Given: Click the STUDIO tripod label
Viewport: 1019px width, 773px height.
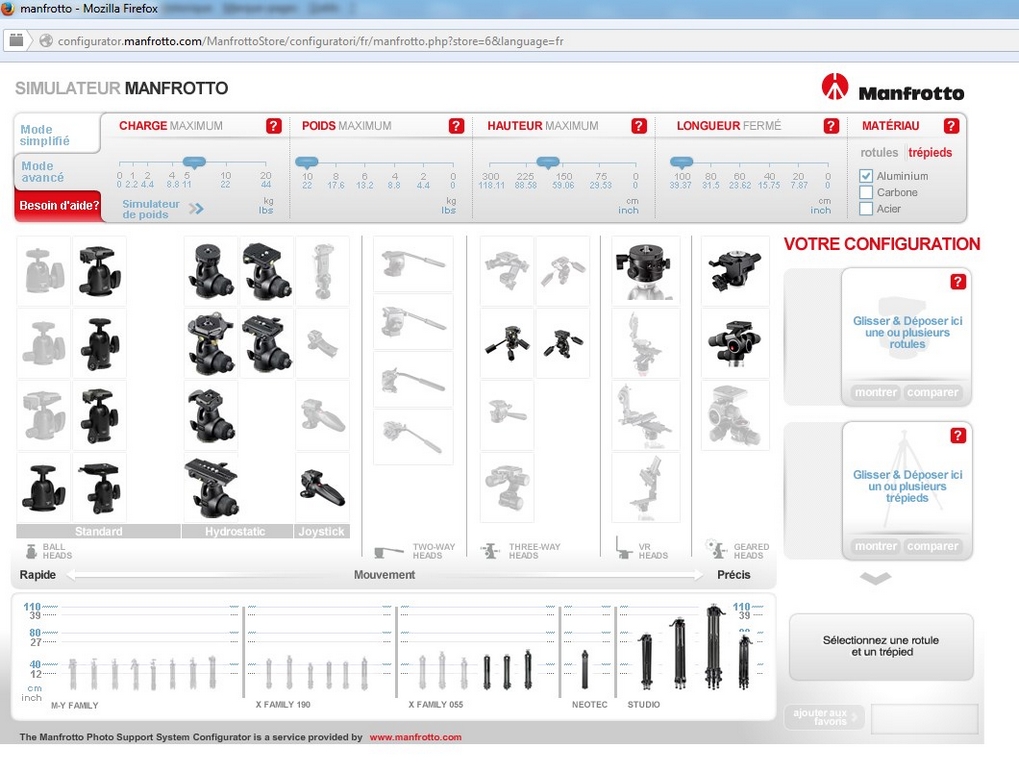Looking at the screenshot, I should click(643, 705).
